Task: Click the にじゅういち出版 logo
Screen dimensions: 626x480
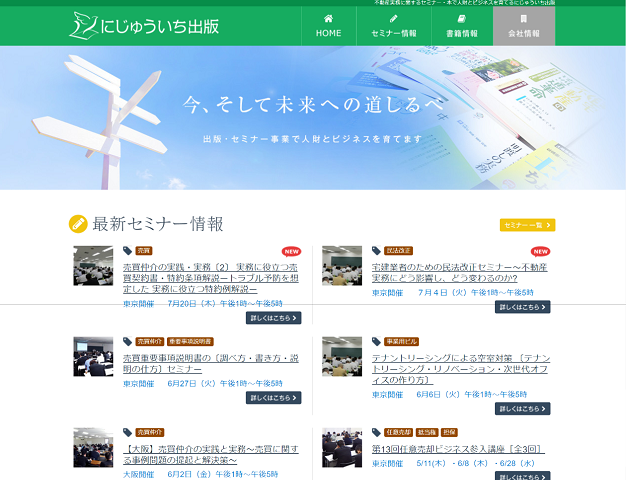Action: (144, 26)
